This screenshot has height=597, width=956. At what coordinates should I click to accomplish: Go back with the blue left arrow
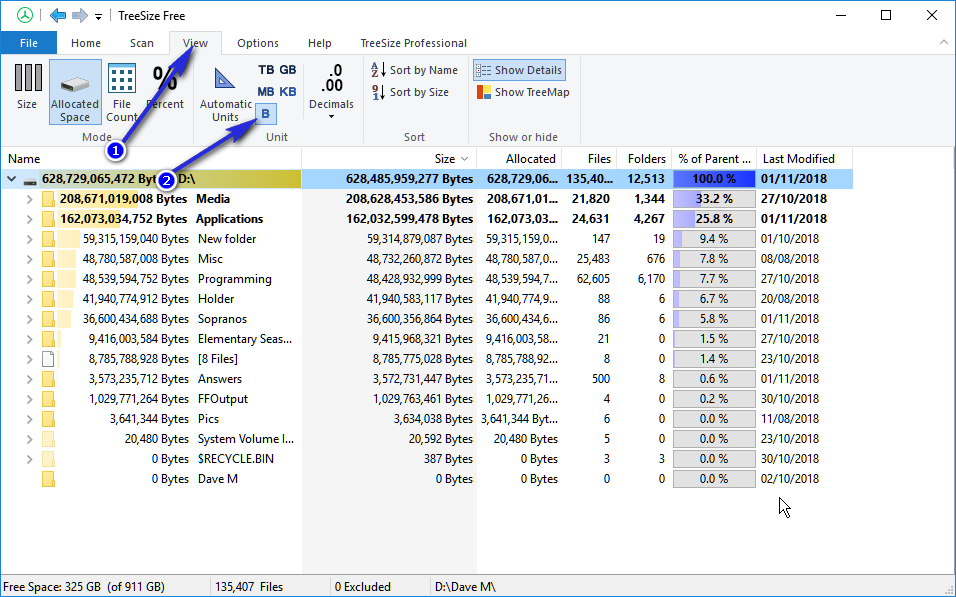[58, 15]
